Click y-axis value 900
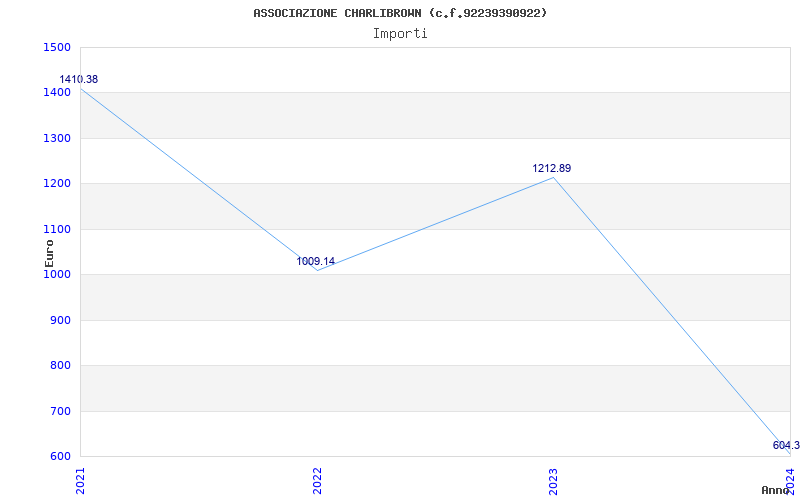 (63, 320)
